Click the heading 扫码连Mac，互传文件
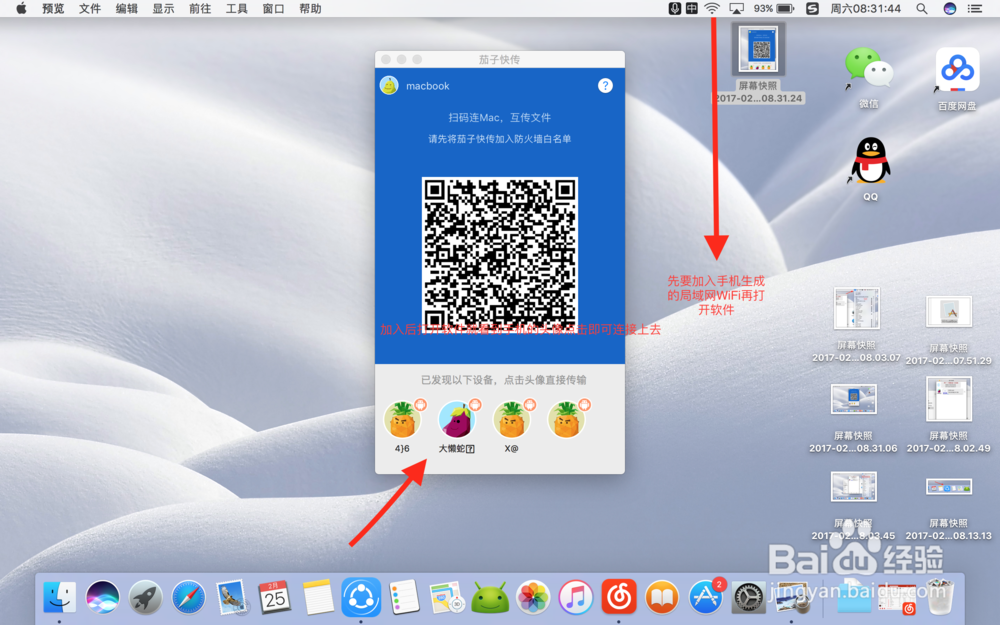The image size is (1000, 625). (499, 117)
